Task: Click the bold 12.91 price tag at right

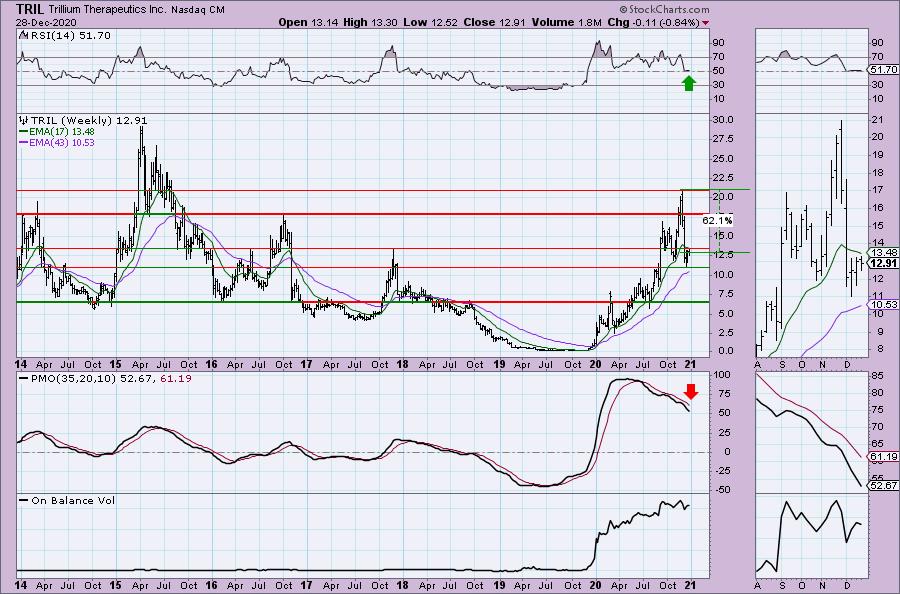Action: 884,263
